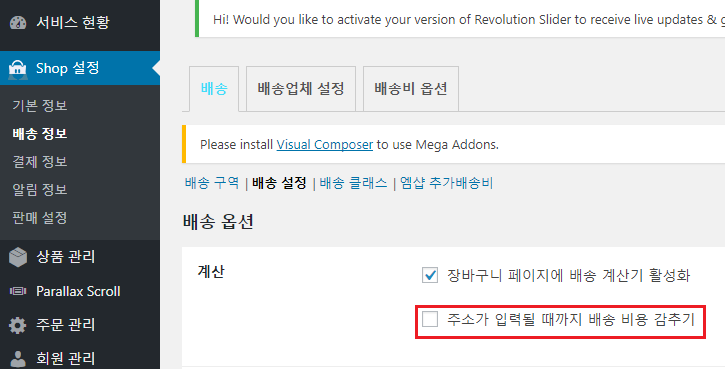Click the dashboard gauge icon beside 서비스 현황
Screen dimensions: 725x369
18,23
